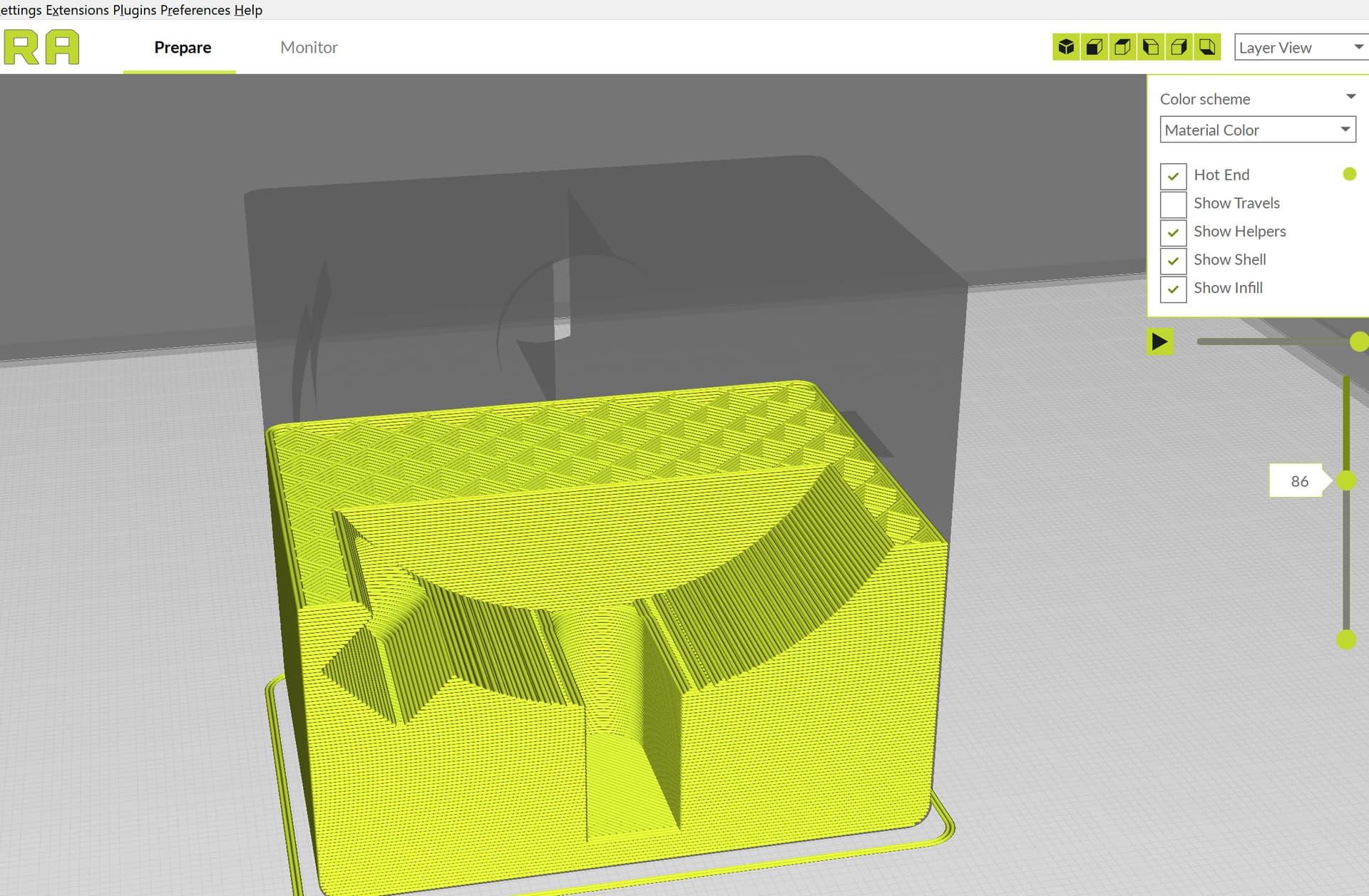Disable the Show Helpers checkbox
The image size is (1369, 896).
1173,232
